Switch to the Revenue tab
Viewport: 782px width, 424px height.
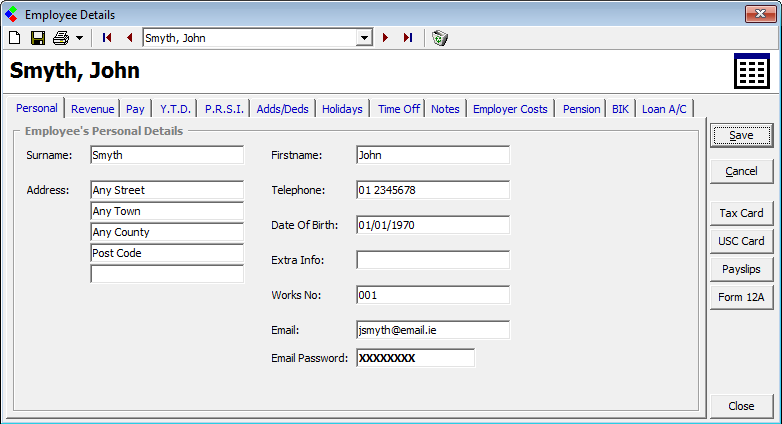pos(92,109)
